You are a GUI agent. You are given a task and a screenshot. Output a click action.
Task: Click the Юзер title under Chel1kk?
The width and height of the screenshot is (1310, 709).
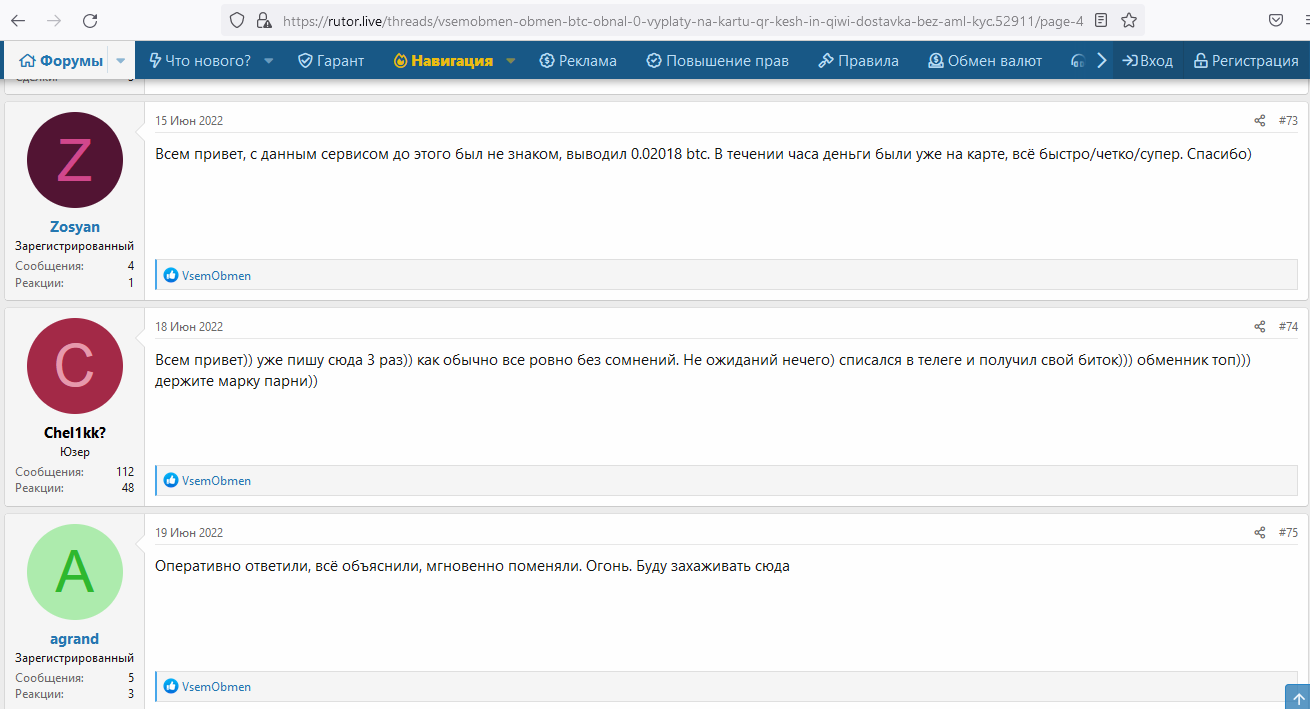click(75, 452)
